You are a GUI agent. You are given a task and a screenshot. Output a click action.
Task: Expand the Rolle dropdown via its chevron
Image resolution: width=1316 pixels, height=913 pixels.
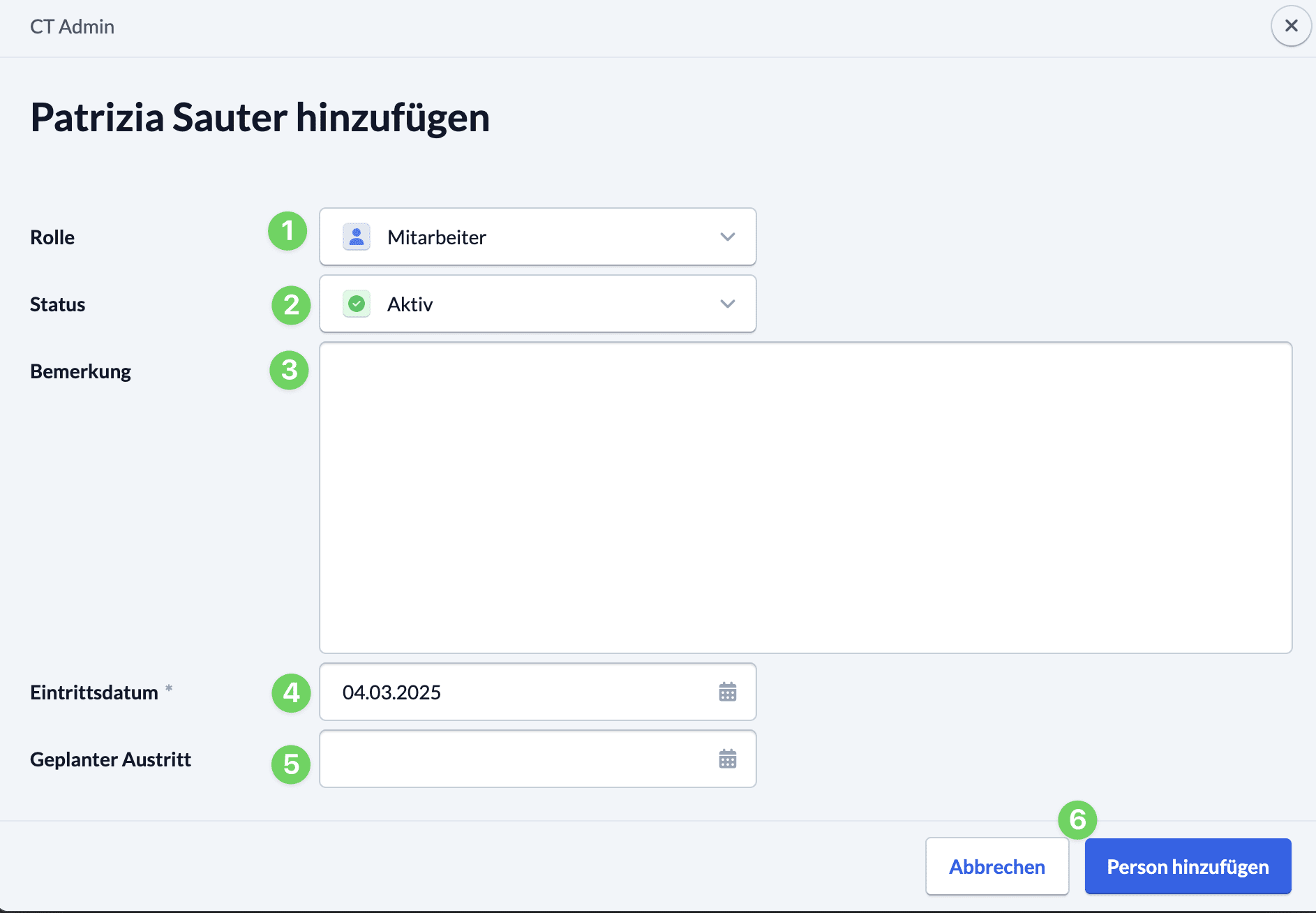[x=727, y=237]
